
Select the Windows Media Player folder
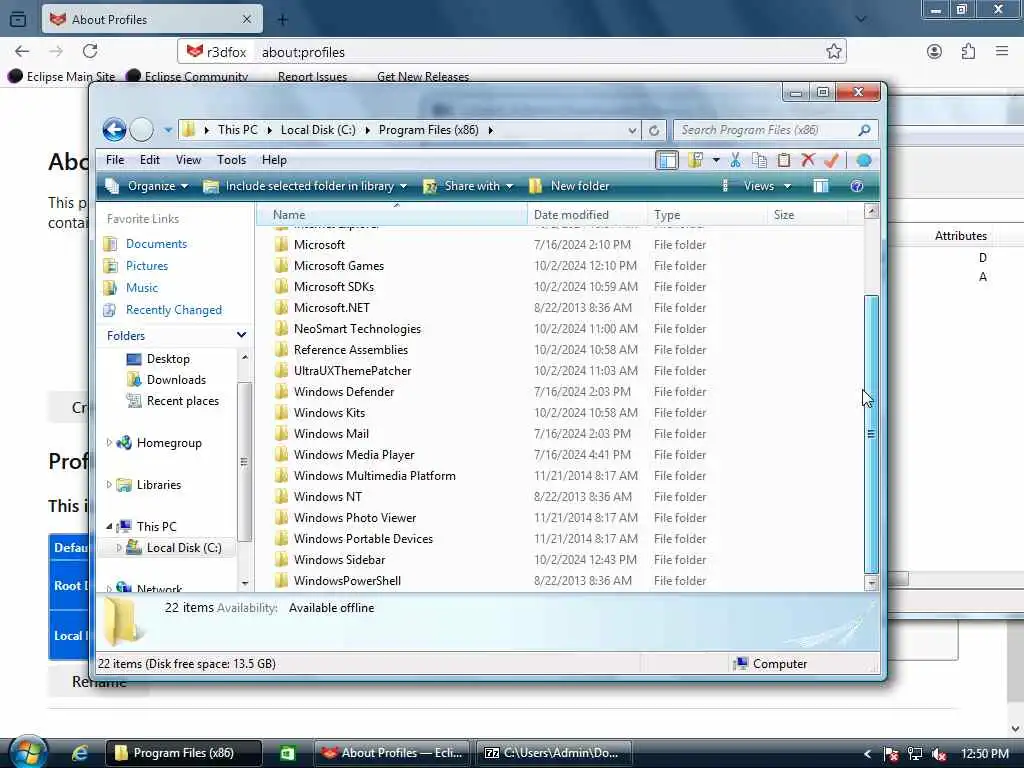(x=354, y=455)
